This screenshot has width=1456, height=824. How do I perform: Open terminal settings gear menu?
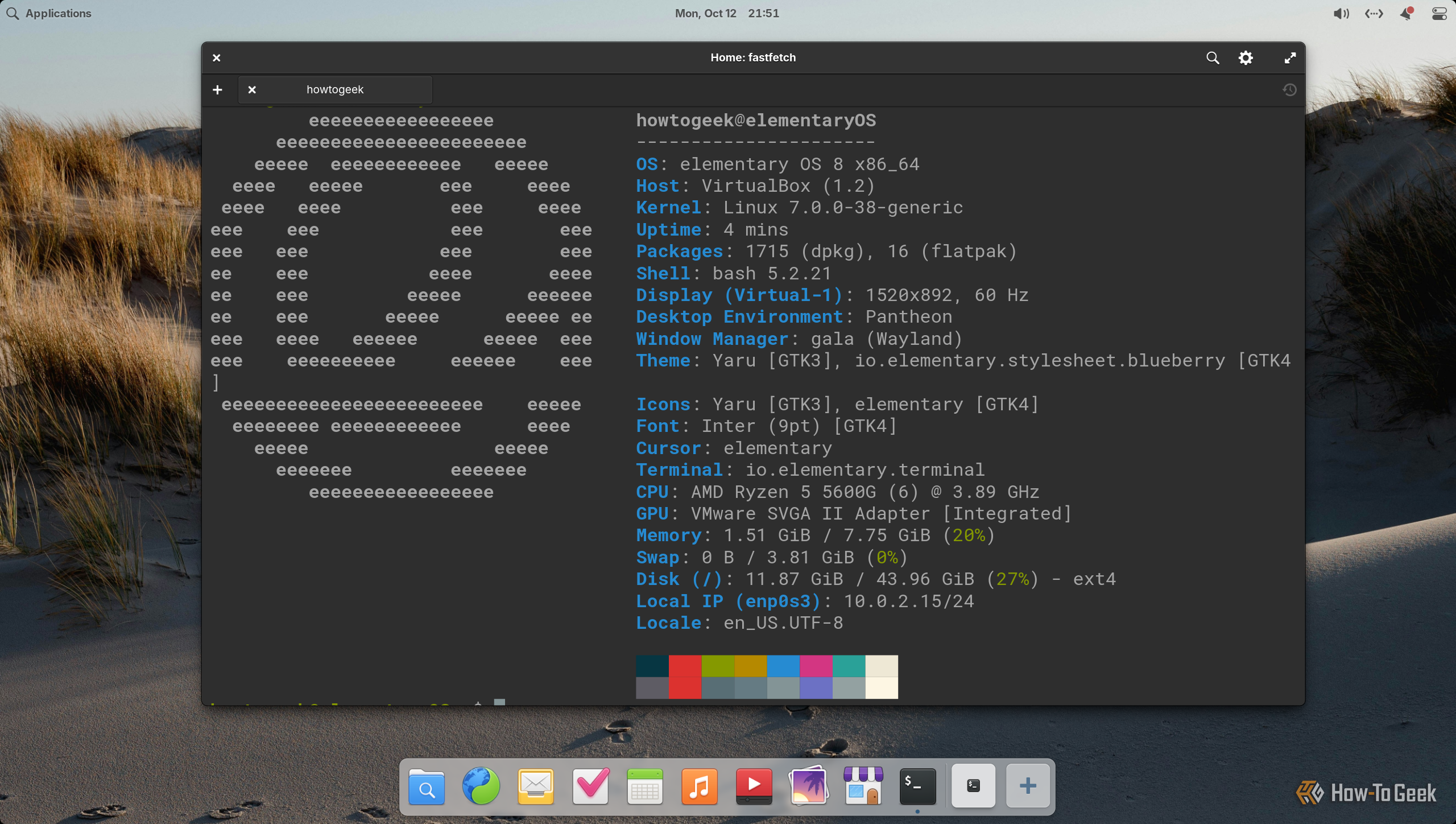(x=1245, y=57)
